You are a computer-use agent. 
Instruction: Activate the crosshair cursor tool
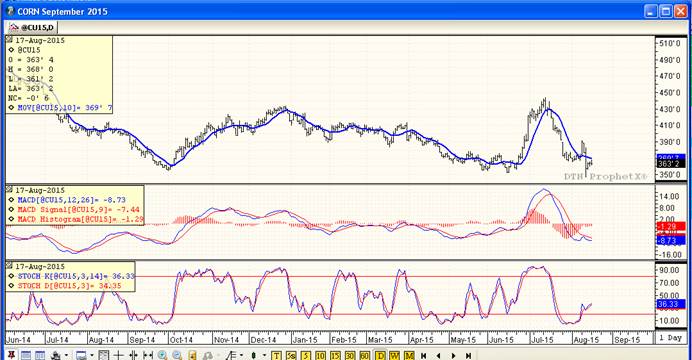click(118, 356)
